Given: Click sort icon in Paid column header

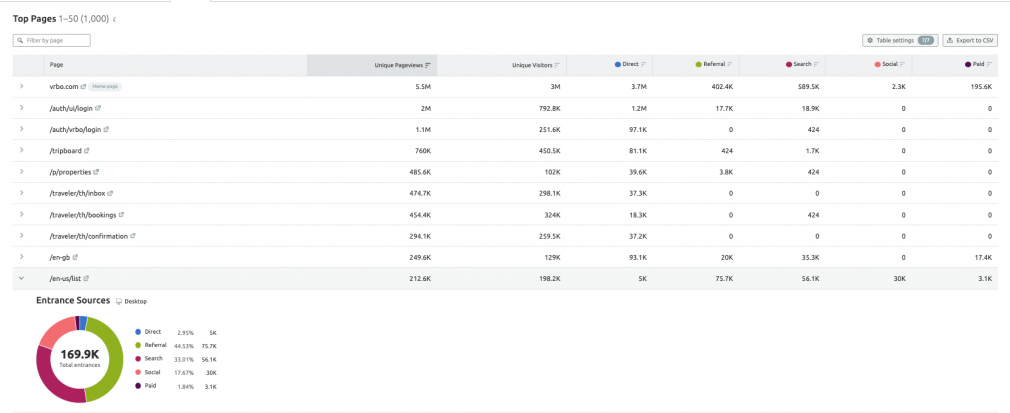Looking at the screenshot, I should pyautogui.click(x=990, y=65).
